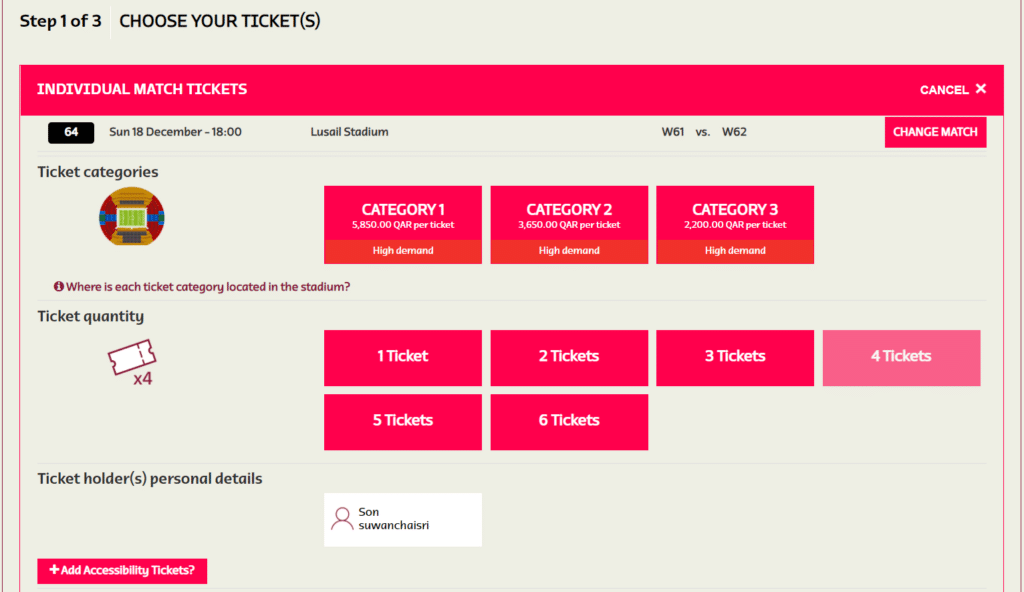The height and width of the screenshot is (592, 1024).
Task: Click the black match number 64 badge
Action: [71, 132]
